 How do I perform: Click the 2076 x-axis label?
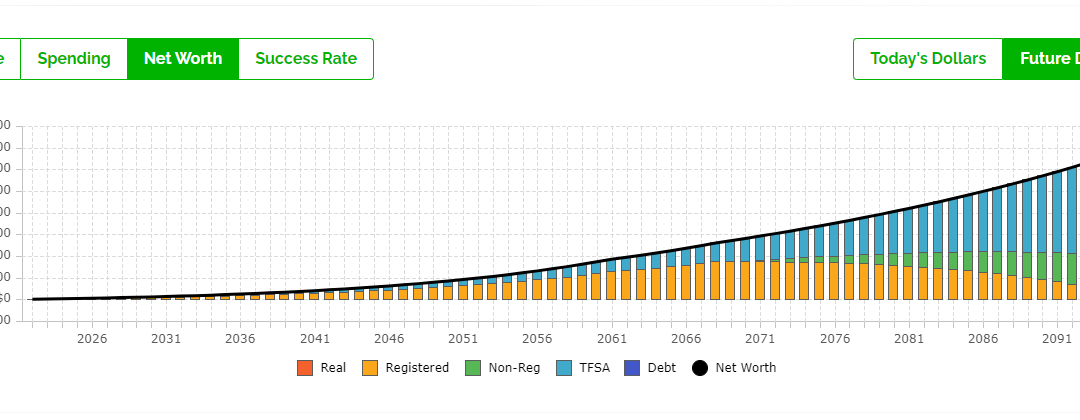(x=835, y=339)
